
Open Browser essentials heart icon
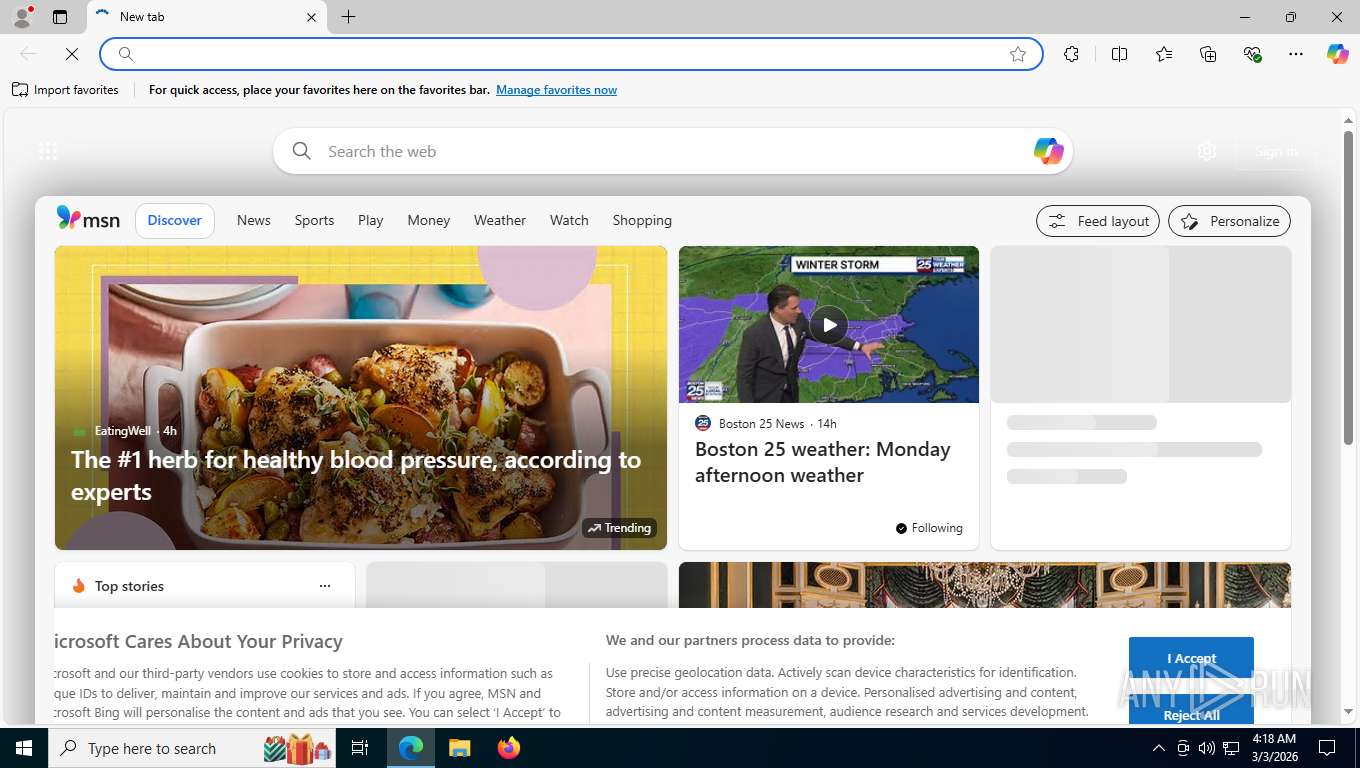click(1252, 54)
